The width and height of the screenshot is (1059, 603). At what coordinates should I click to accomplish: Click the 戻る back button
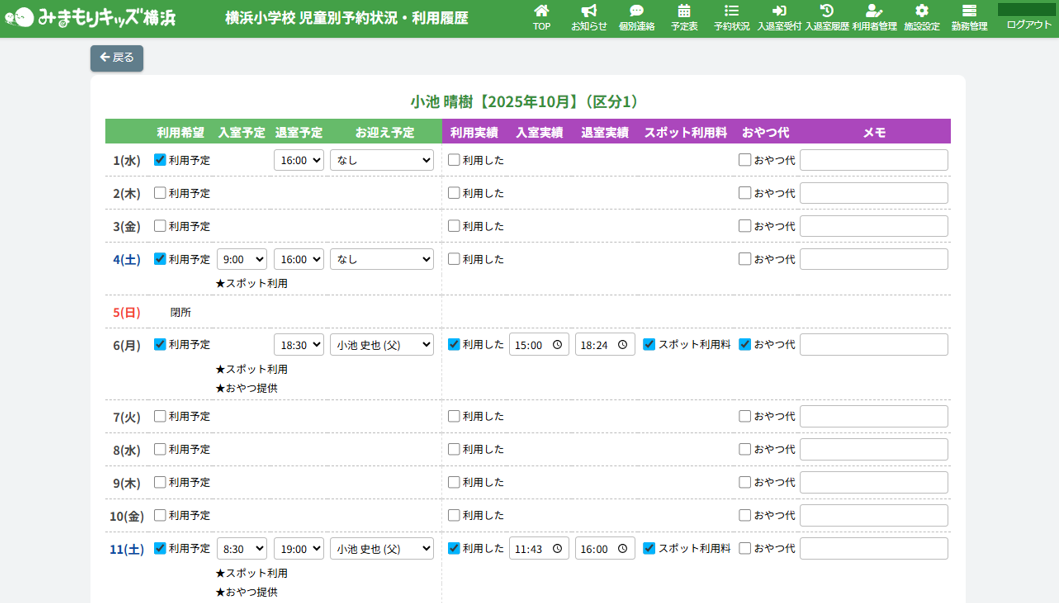(117, 58)
